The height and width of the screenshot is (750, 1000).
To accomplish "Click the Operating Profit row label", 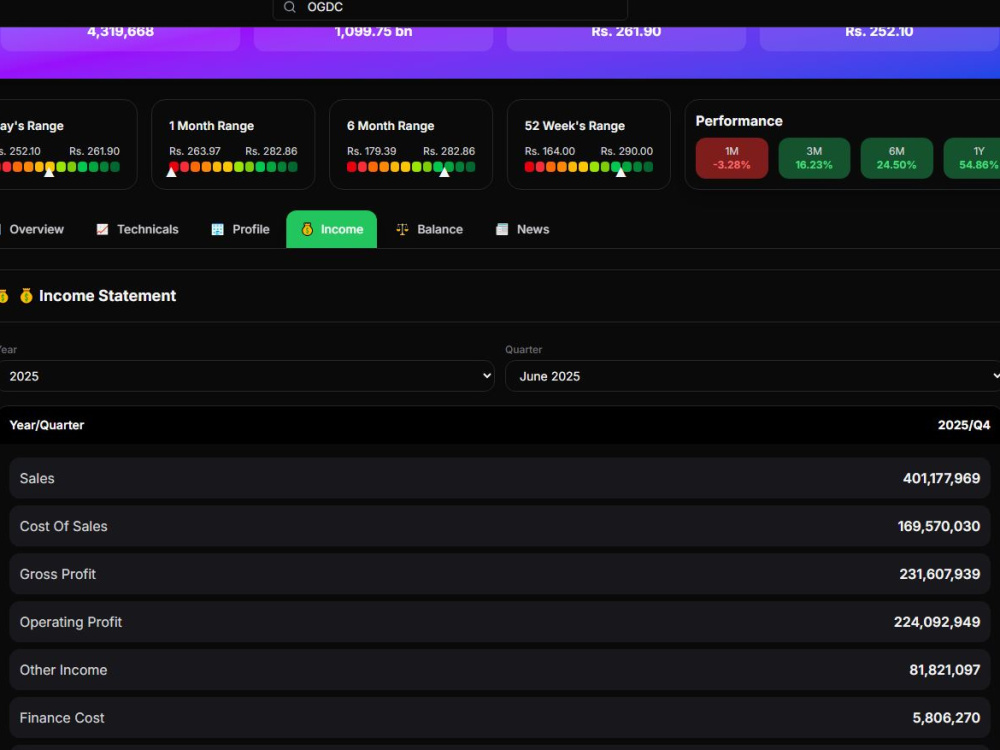I will 71,622.
